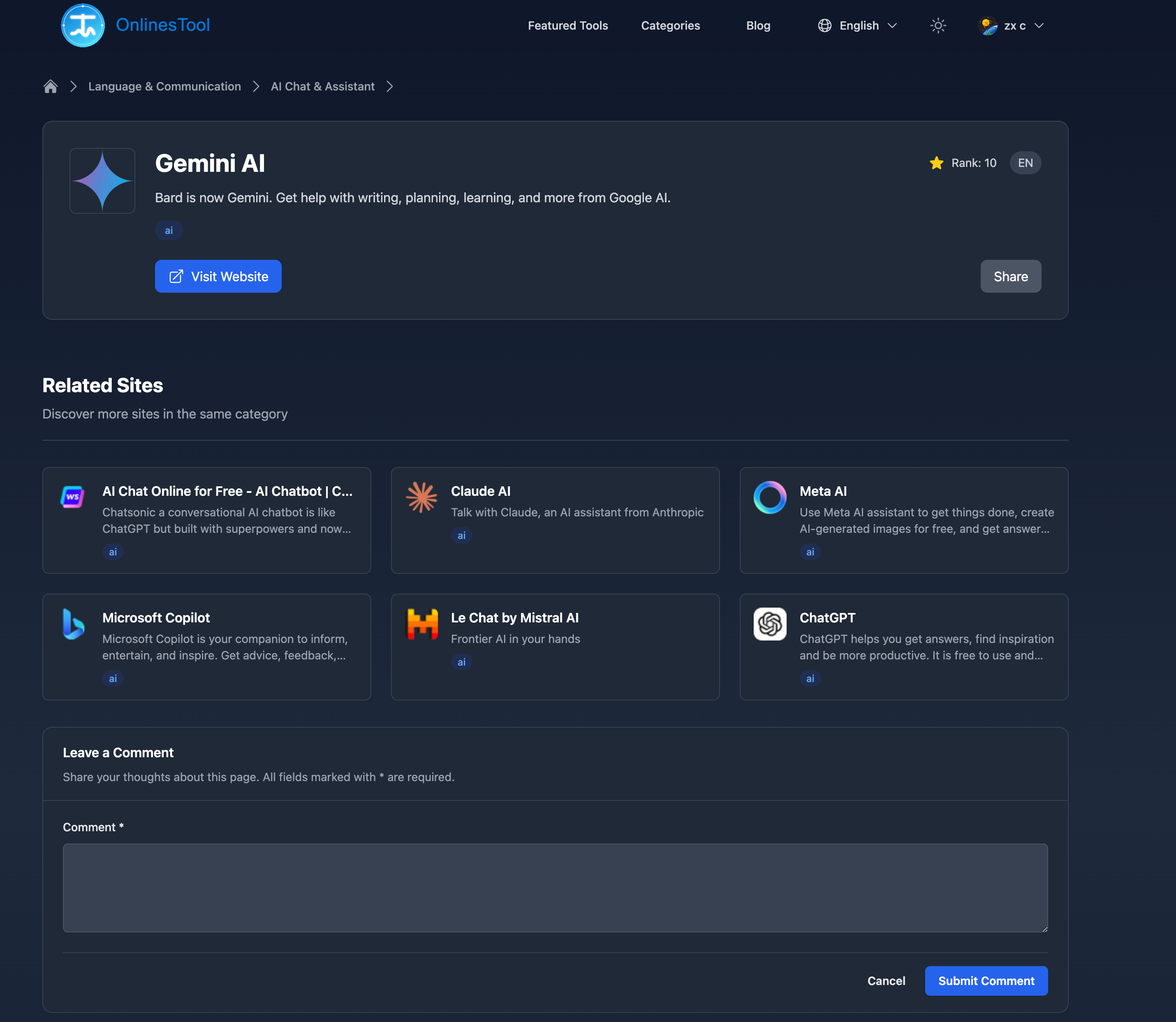Click the Microsoft Copilot Bing icon

point(73,624)
